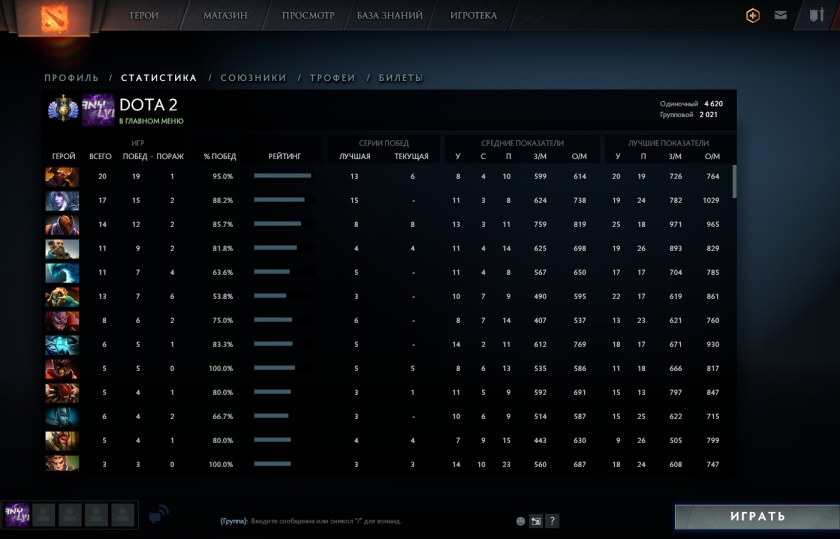840x539 pixels.
Task: Select hero portrait in the 63.6% win row
Action: click(62, 273)
